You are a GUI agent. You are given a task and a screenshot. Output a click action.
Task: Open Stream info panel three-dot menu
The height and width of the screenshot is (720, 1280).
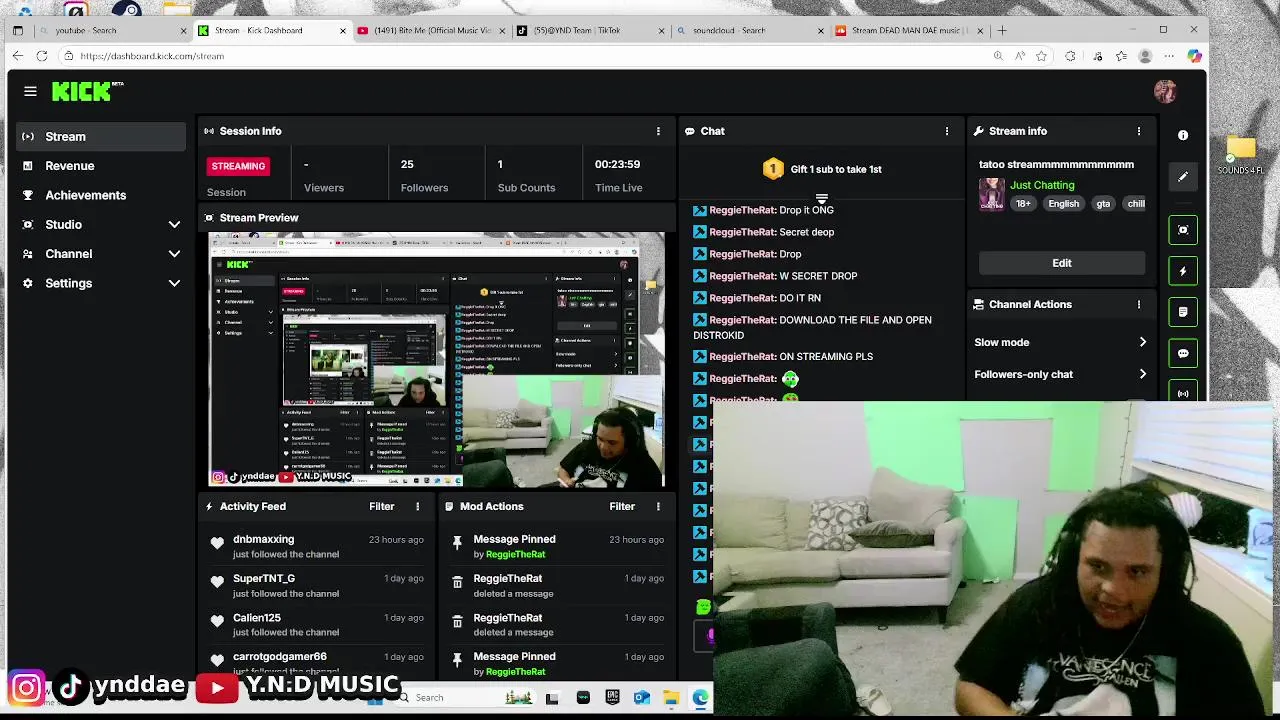(x=1138, y=131)
